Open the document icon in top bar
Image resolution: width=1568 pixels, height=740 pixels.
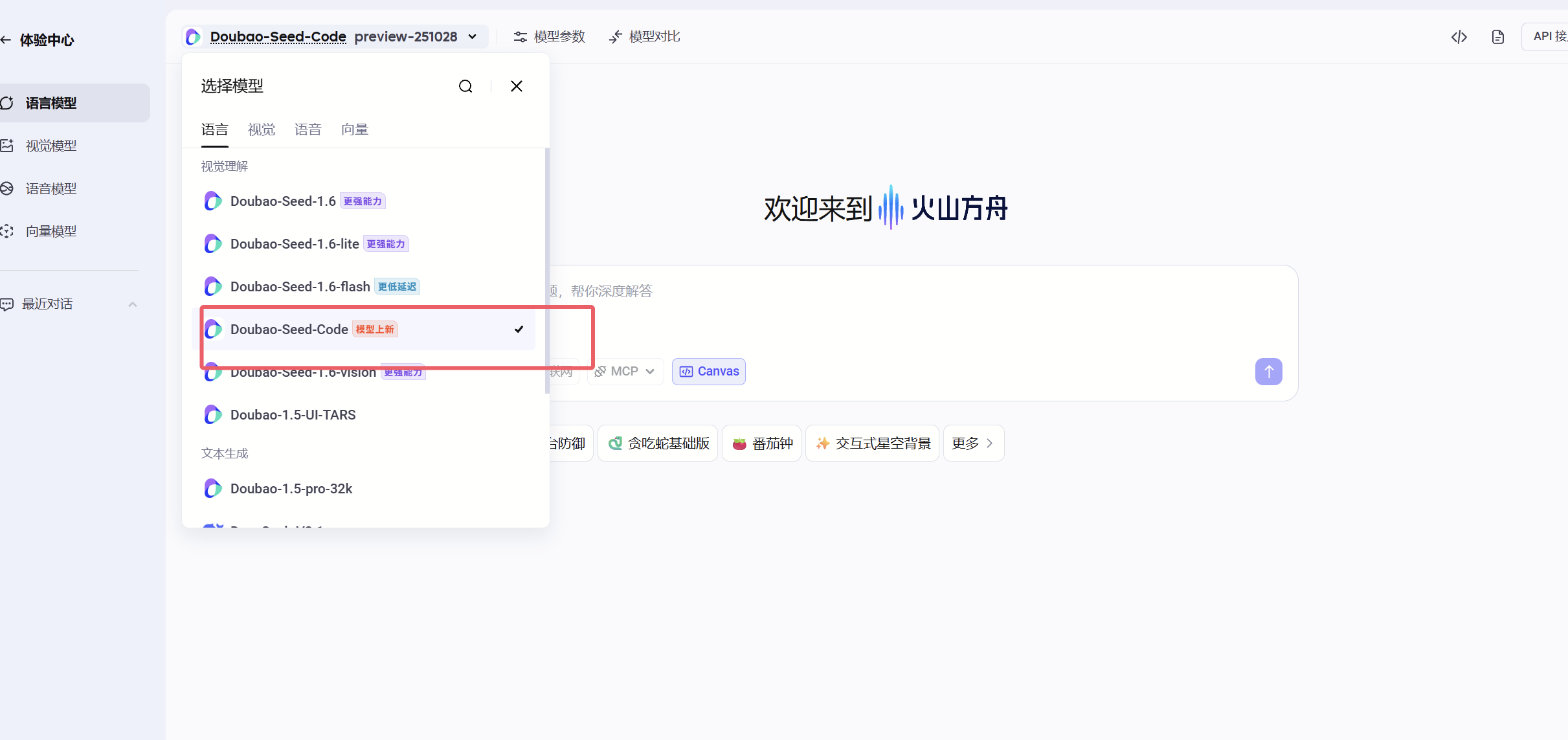[x=1497, y=37]
